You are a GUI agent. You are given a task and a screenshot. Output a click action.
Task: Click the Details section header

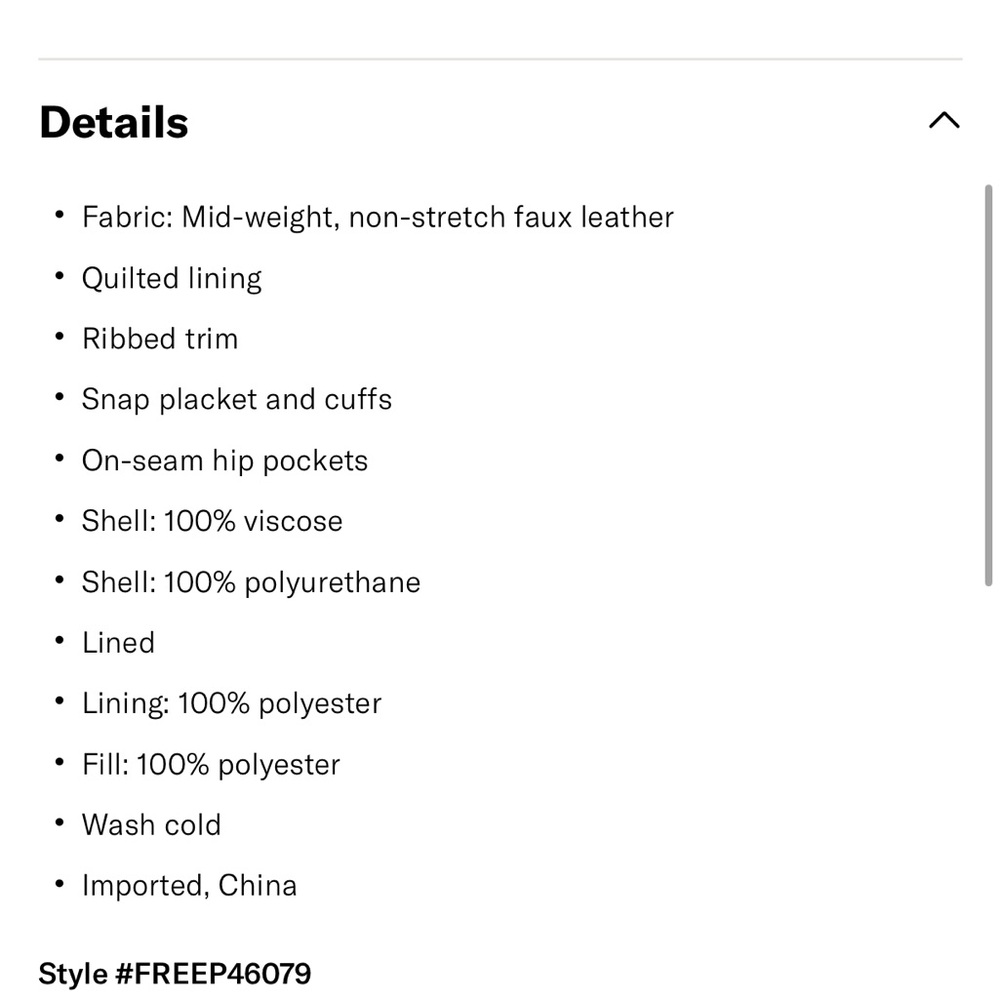pos(112,121)
